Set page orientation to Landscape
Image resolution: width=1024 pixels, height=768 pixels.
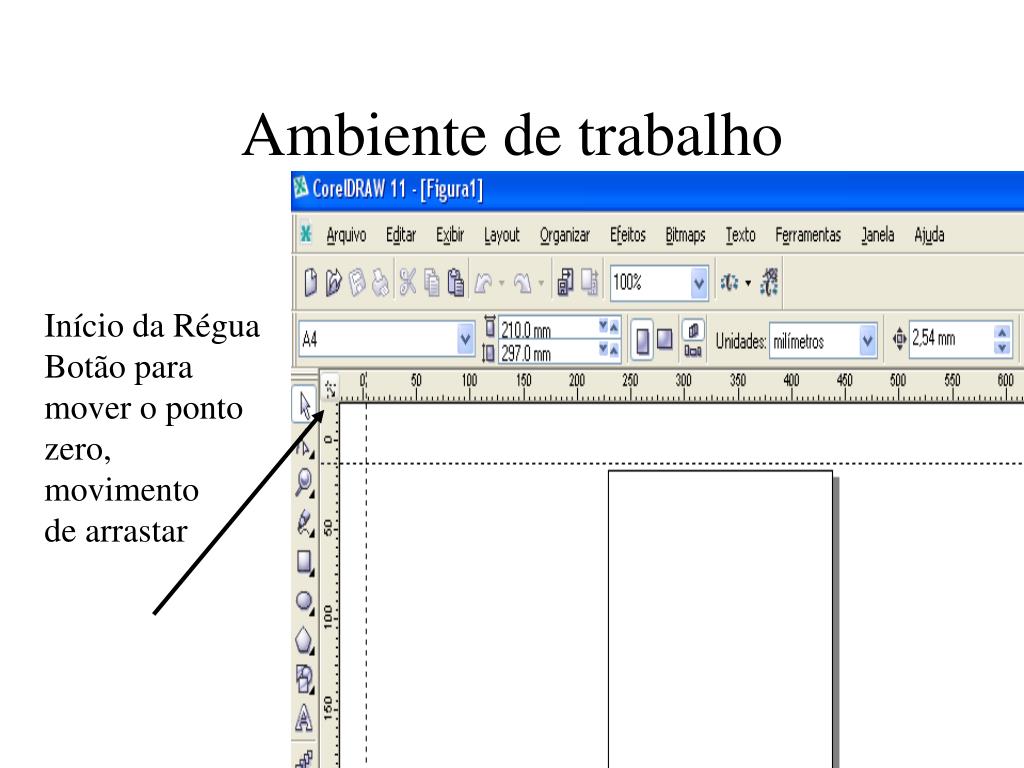point(665,340)
